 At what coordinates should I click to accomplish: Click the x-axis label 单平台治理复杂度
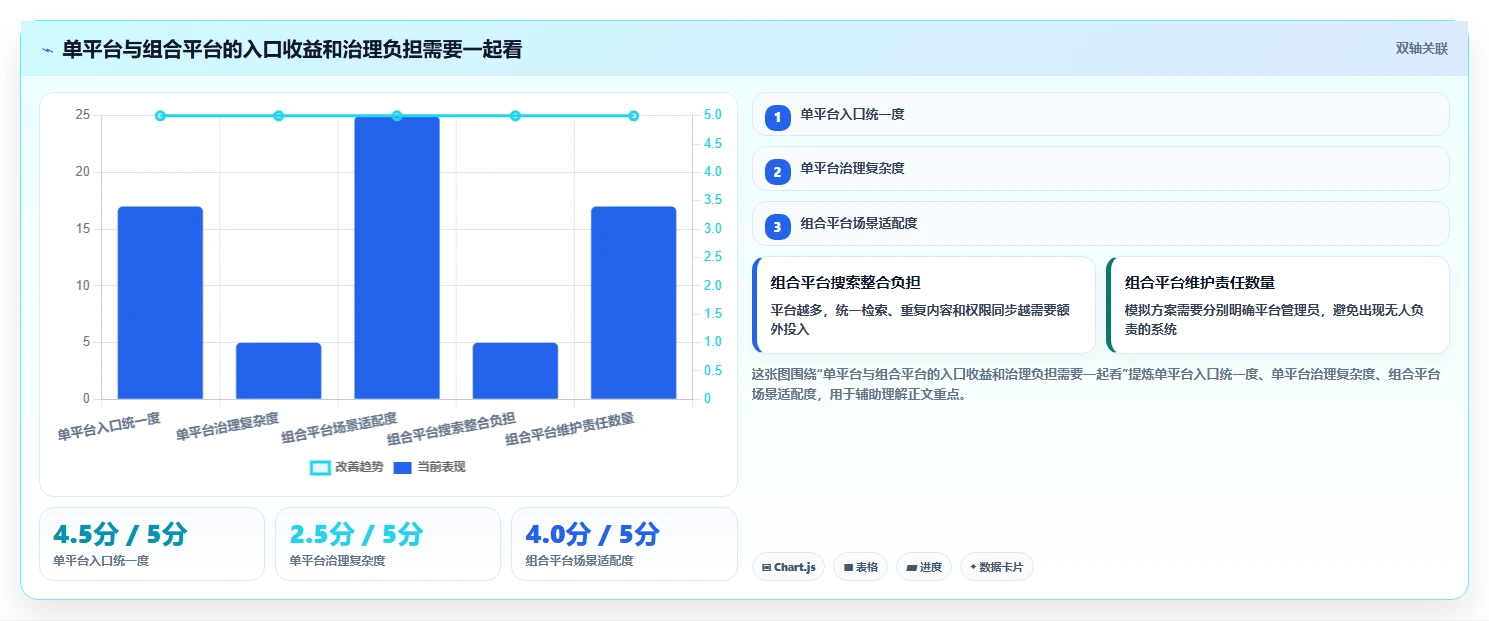pyautogui.click(x=227, y=426)
